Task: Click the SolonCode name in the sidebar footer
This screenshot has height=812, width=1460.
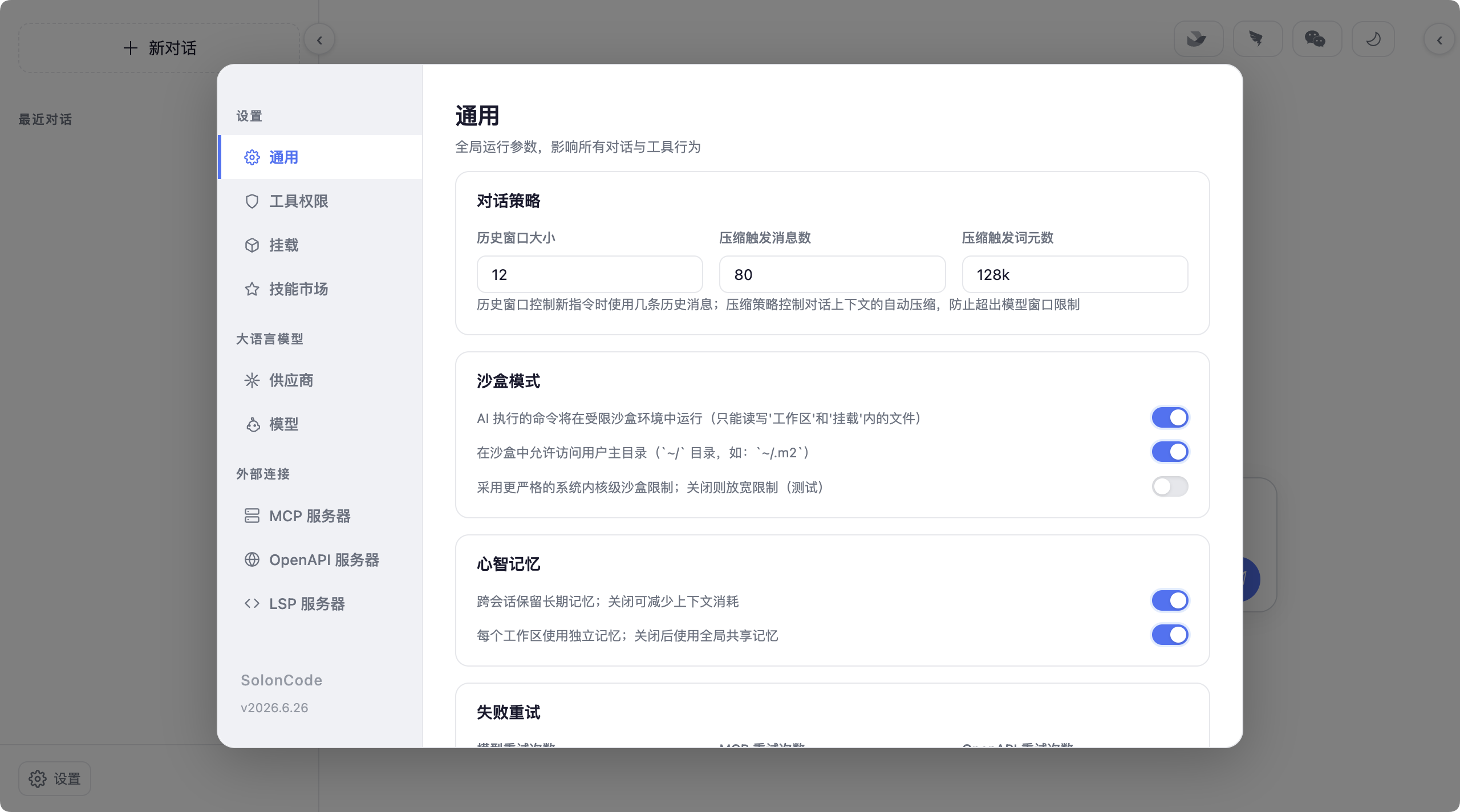Action: pyautogui.click(x=282, y=680)
